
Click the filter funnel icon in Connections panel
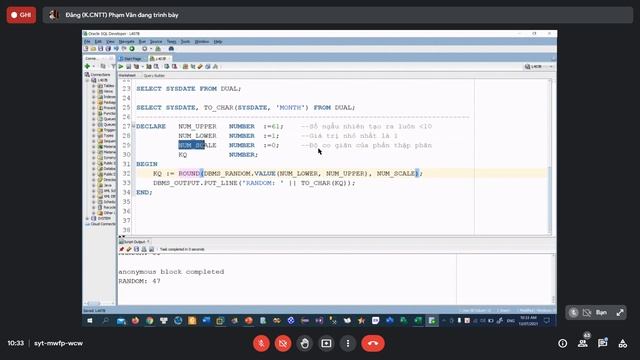[x=113, y=66]
